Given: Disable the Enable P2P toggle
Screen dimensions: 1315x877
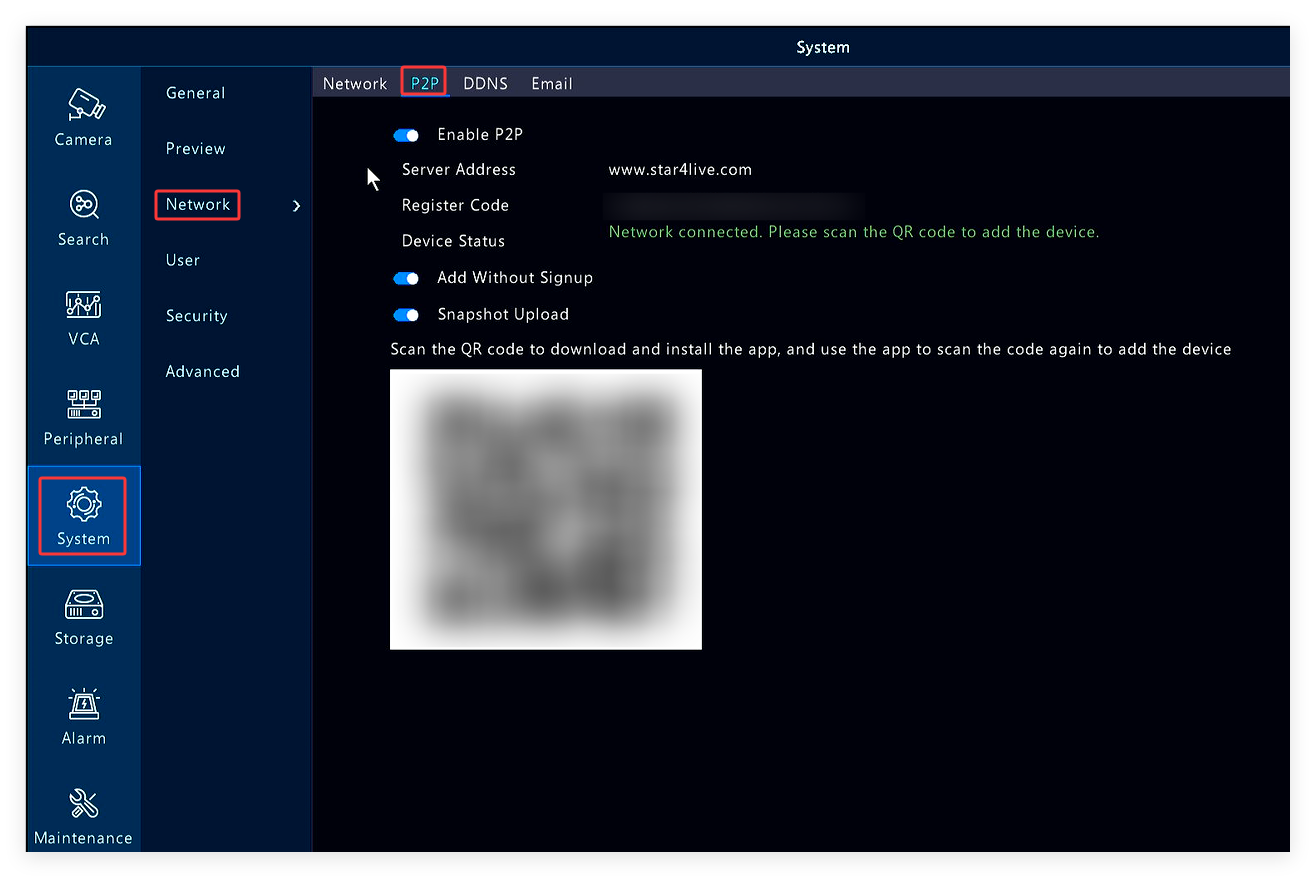Looking at the screenshot, I should [406, 135].
